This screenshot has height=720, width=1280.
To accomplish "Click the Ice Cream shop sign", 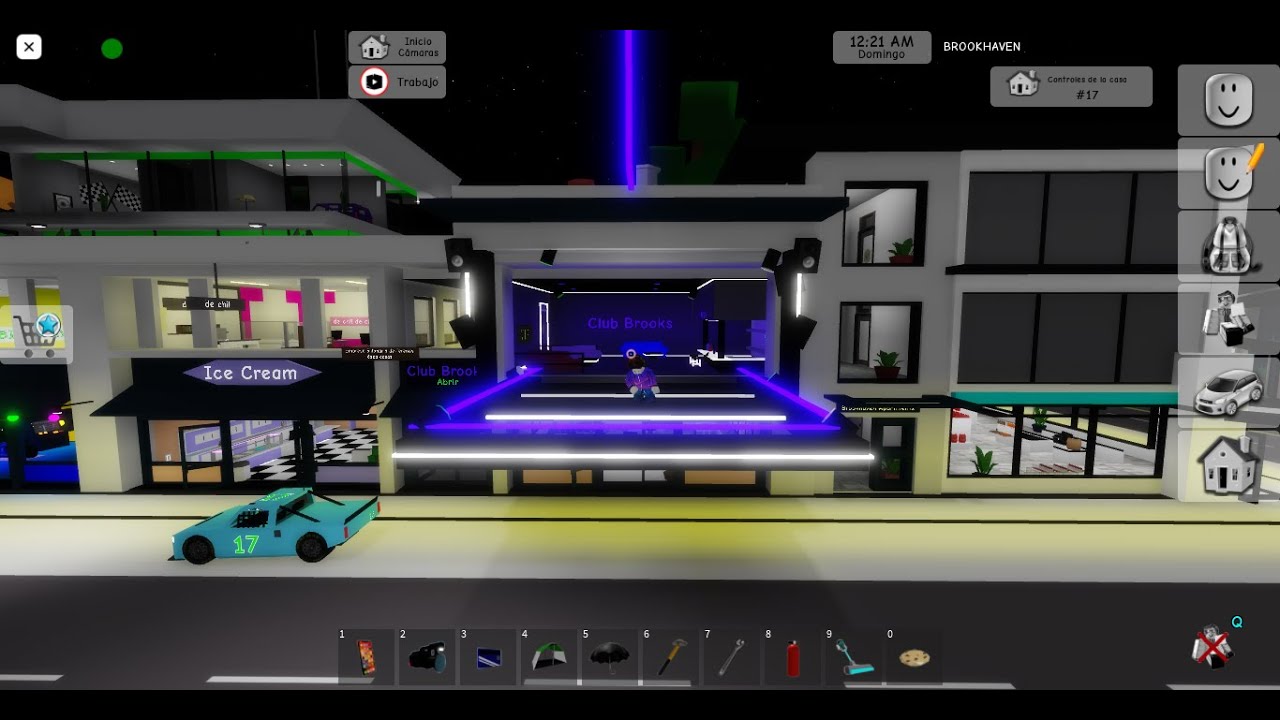I will coord(252,373).
